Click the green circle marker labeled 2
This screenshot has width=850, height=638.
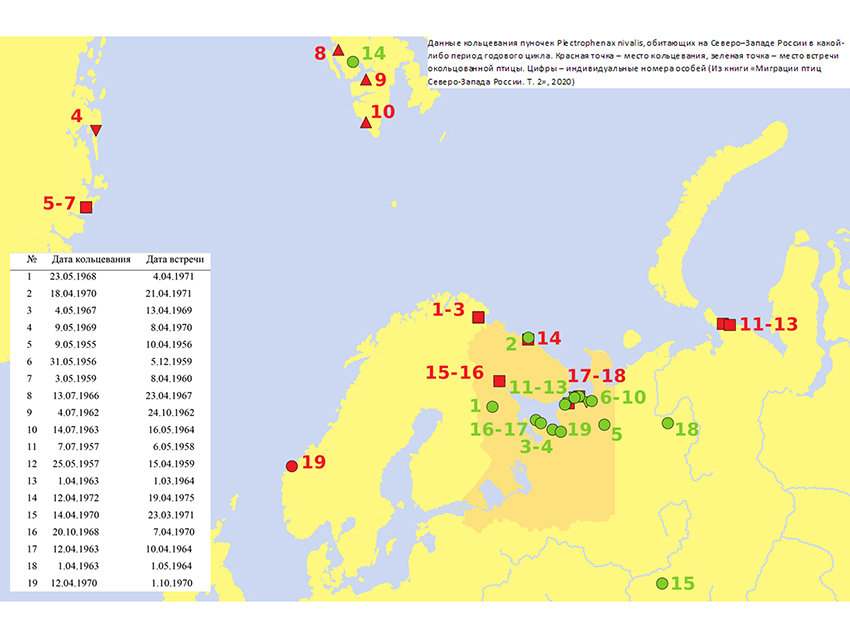click(x=529, y=338)
